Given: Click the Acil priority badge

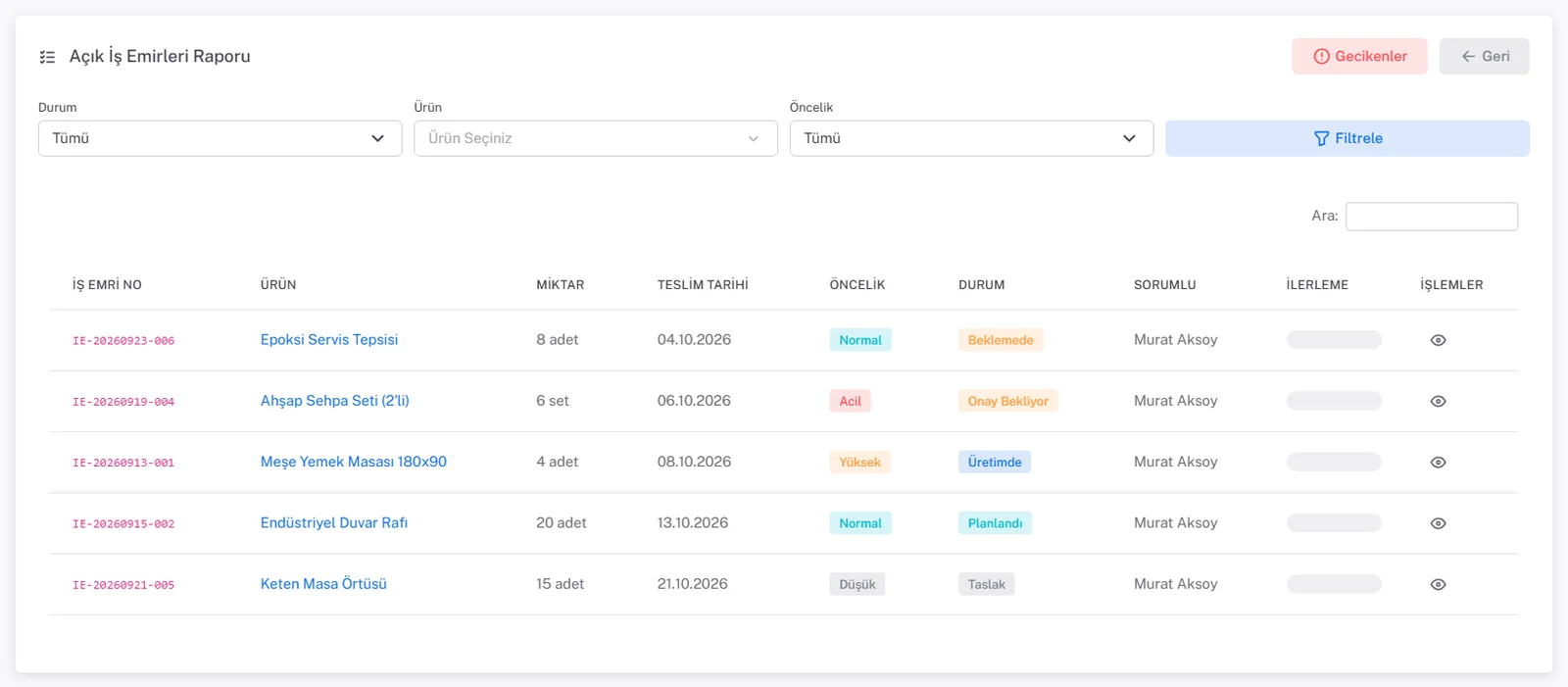Looking at the screenshot, I should click(850, 401).
